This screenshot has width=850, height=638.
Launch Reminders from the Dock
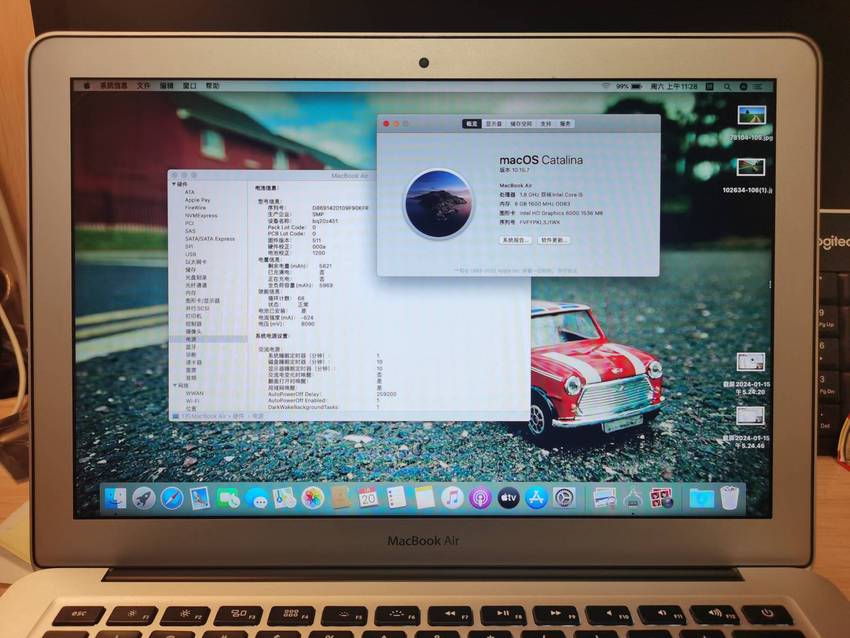pyautogui.click(x=396, y=498)
